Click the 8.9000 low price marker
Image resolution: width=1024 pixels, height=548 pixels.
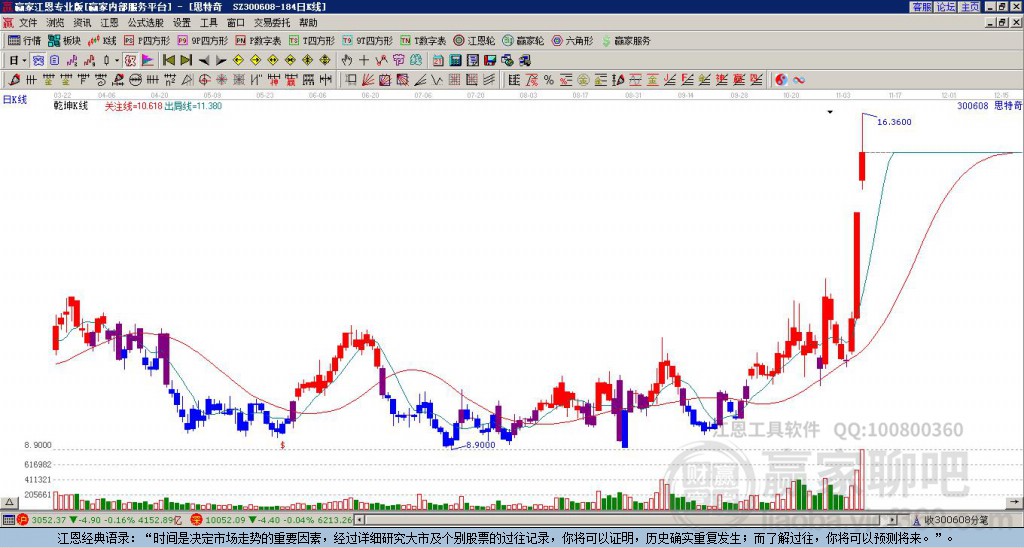(480, 445)
